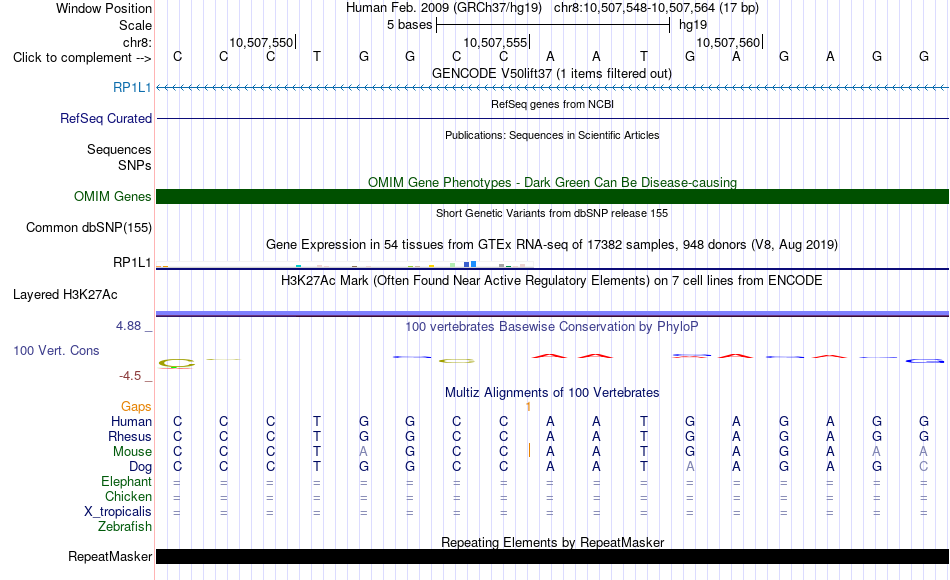Click the coordinate label 10,507,560
Screen dimensions: 950x580
click(x=728, y=42)
